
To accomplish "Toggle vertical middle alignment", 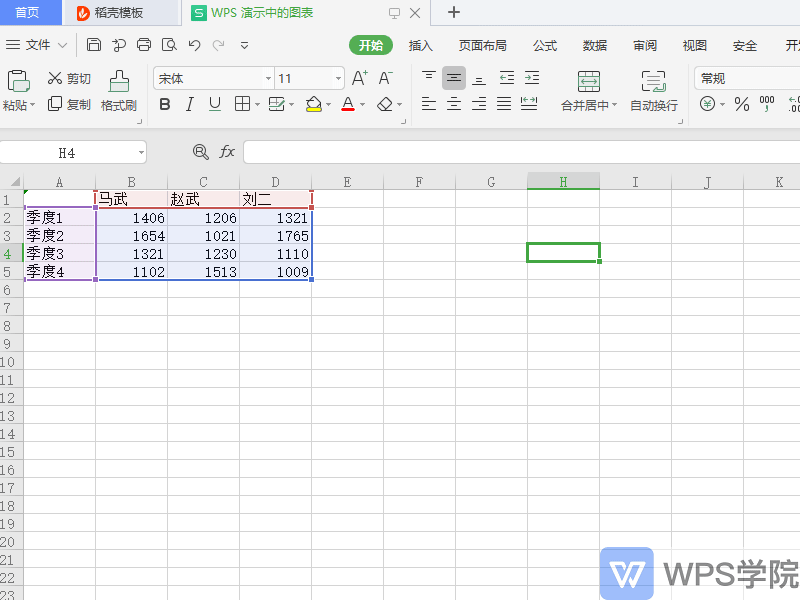I will pos(454,78).
